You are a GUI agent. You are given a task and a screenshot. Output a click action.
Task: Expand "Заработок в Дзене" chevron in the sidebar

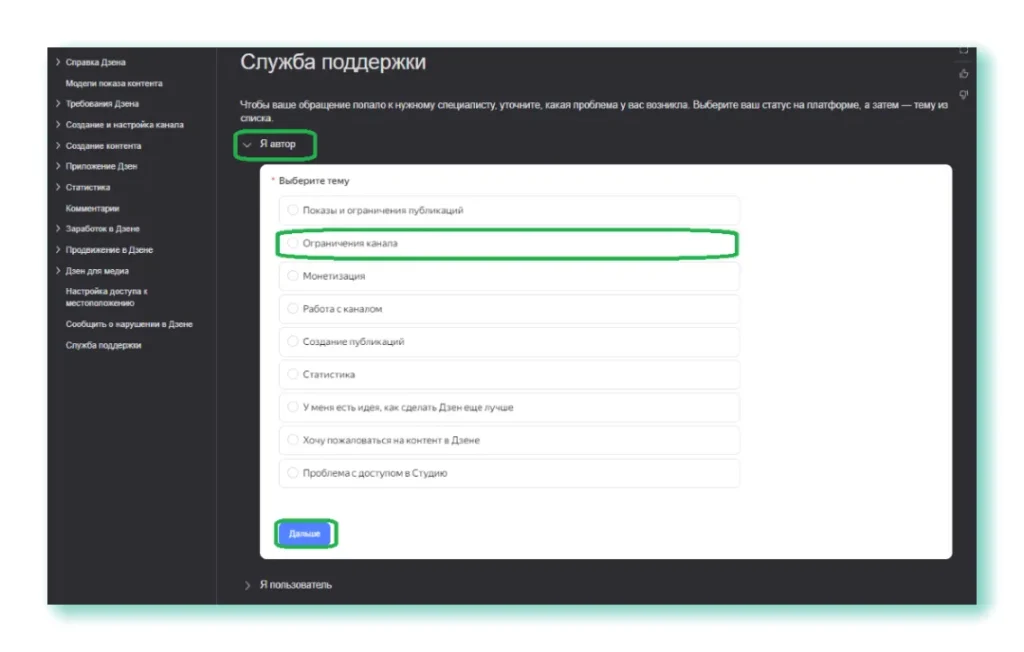[x=58, y=229]
